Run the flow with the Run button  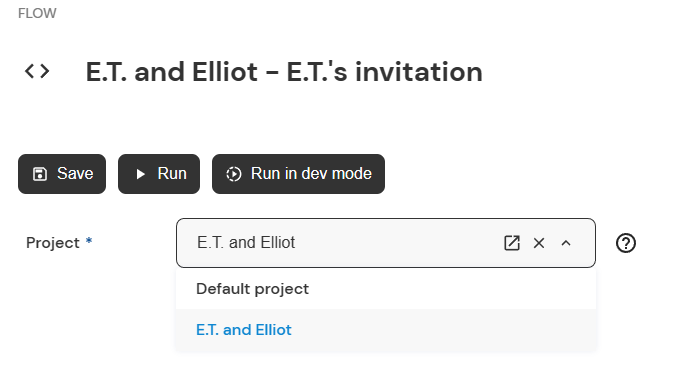(159, 174)
